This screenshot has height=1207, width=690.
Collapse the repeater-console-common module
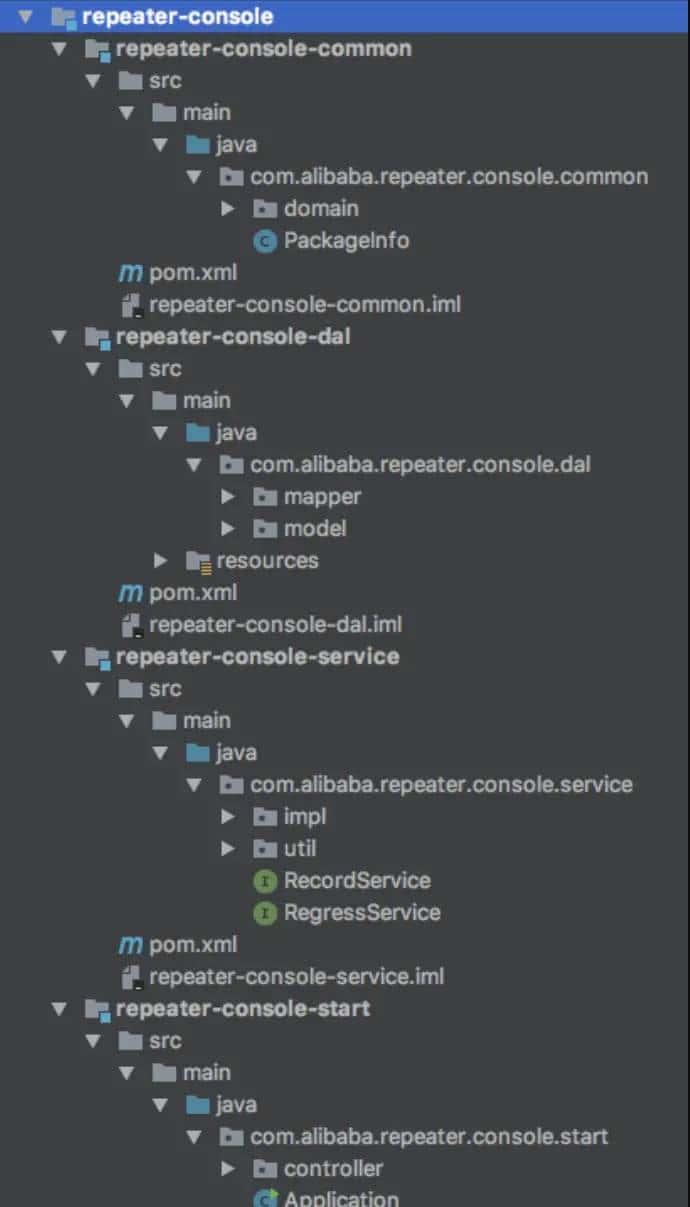tap(59, 48)
